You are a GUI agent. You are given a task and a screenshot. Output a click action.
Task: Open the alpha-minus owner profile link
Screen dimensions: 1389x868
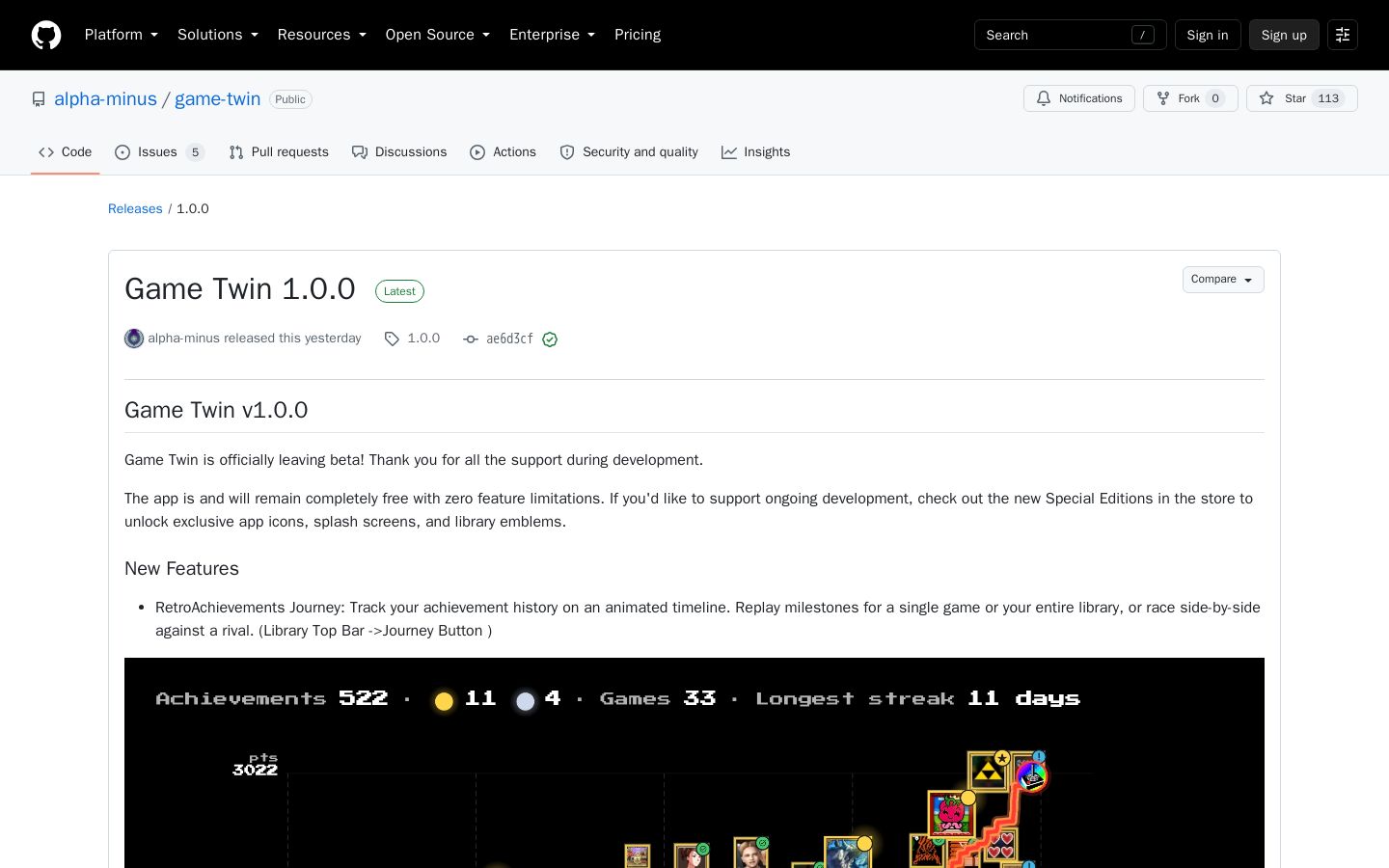click(x=105, y=99)
